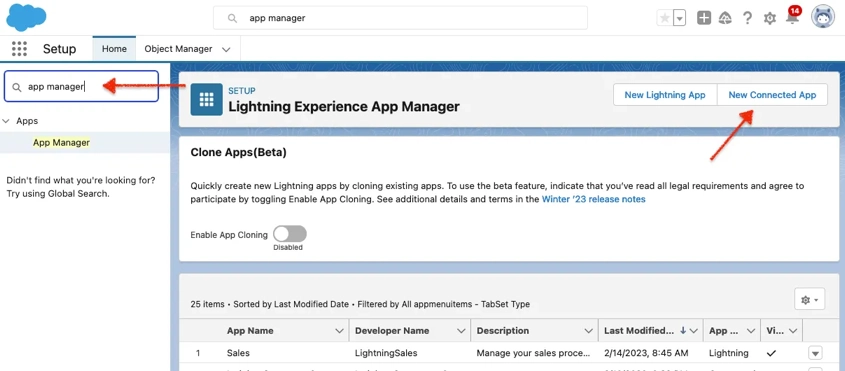Open list view settings gear dropdown
The width and height of the screenshot is (845, 371).
click(809, 299)
